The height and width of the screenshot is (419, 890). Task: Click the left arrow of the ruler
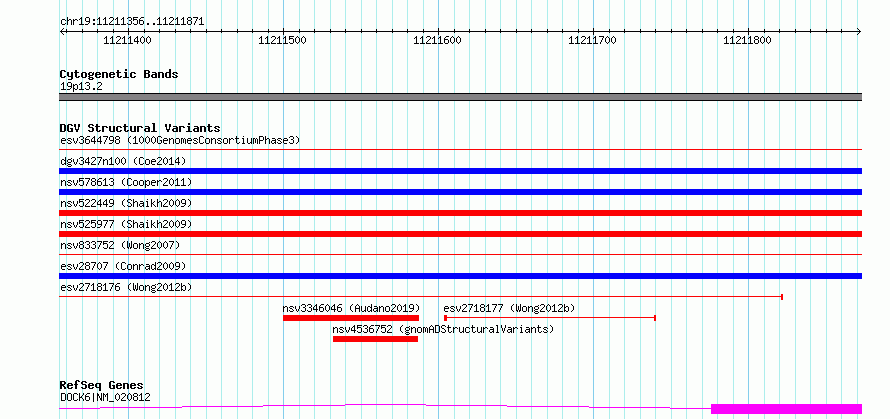pos(62,32)
